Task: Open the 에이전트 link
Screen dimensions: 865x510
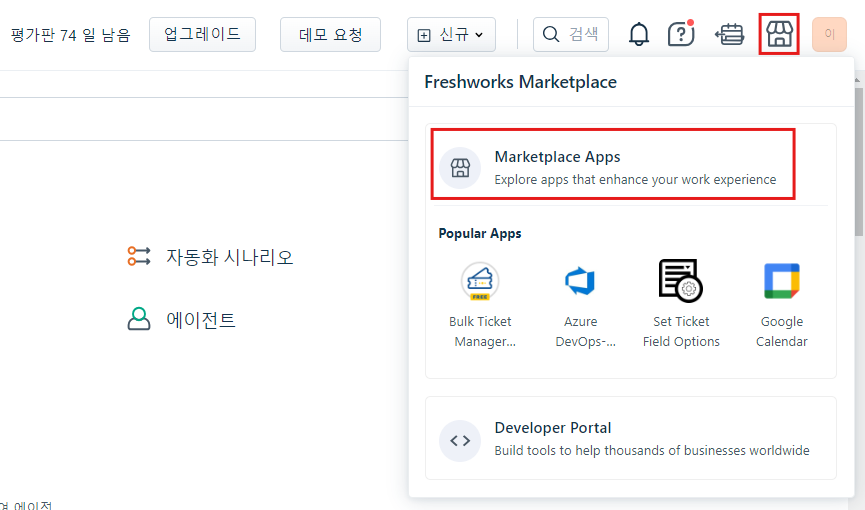Action: point(201,320)
